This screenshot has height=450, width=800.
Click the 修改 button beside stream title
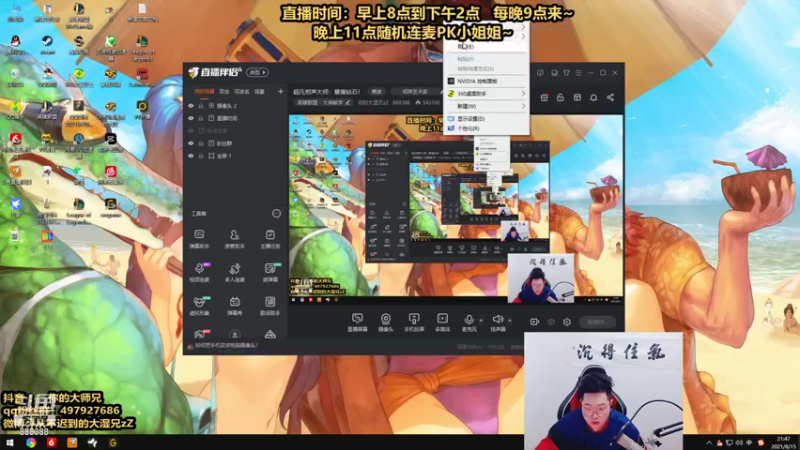(377, 92)
